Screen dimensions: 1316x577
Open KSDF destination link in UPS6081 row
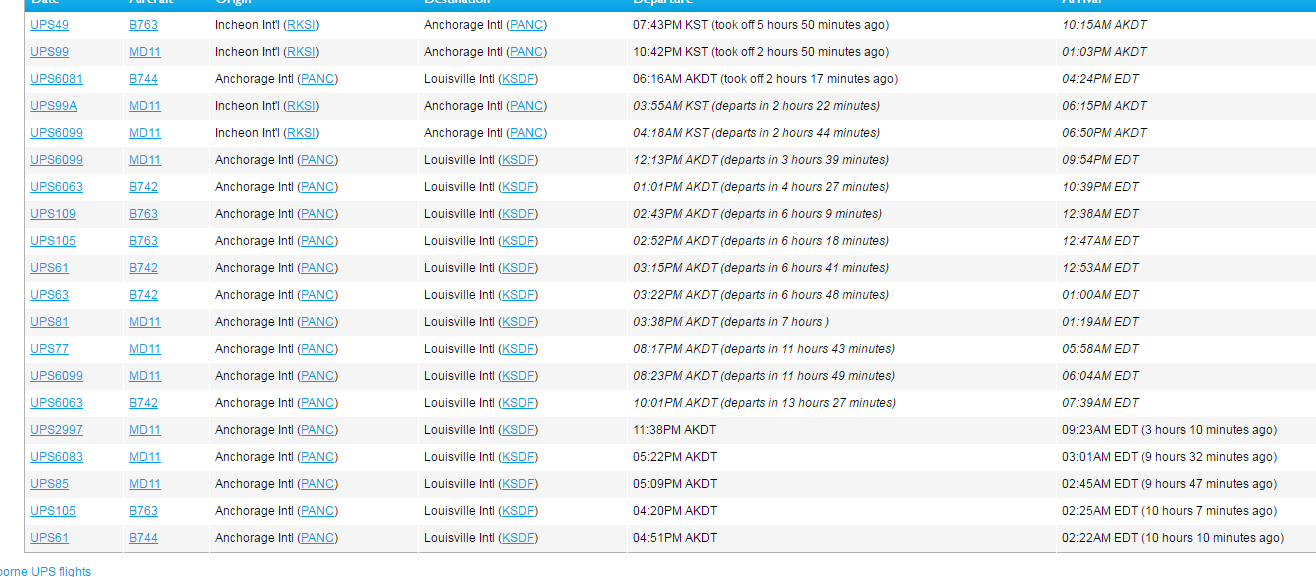(518, 79)
